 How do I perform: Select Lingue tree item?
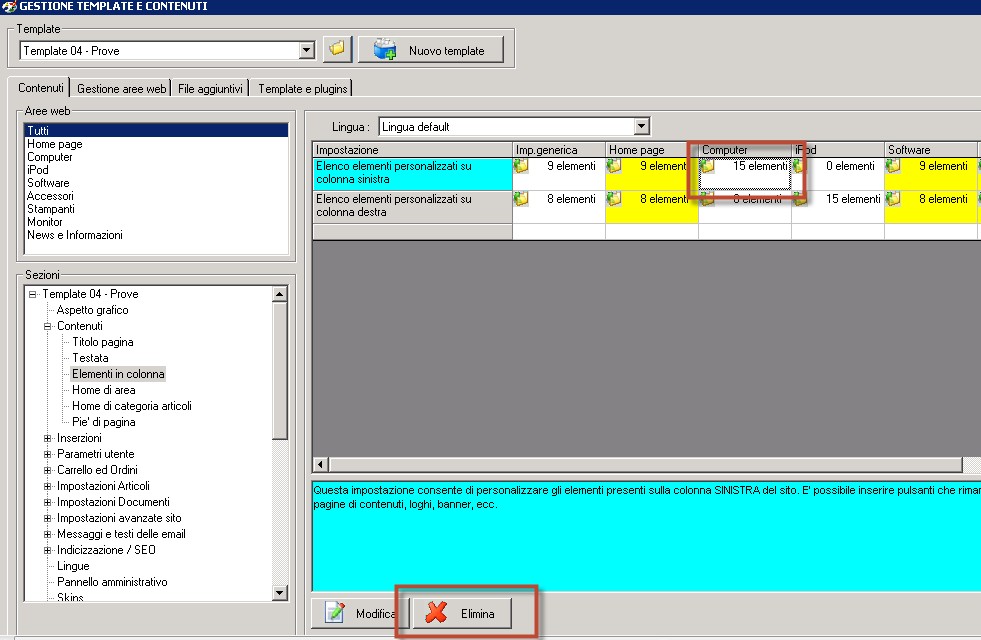(x=73, y=566)
